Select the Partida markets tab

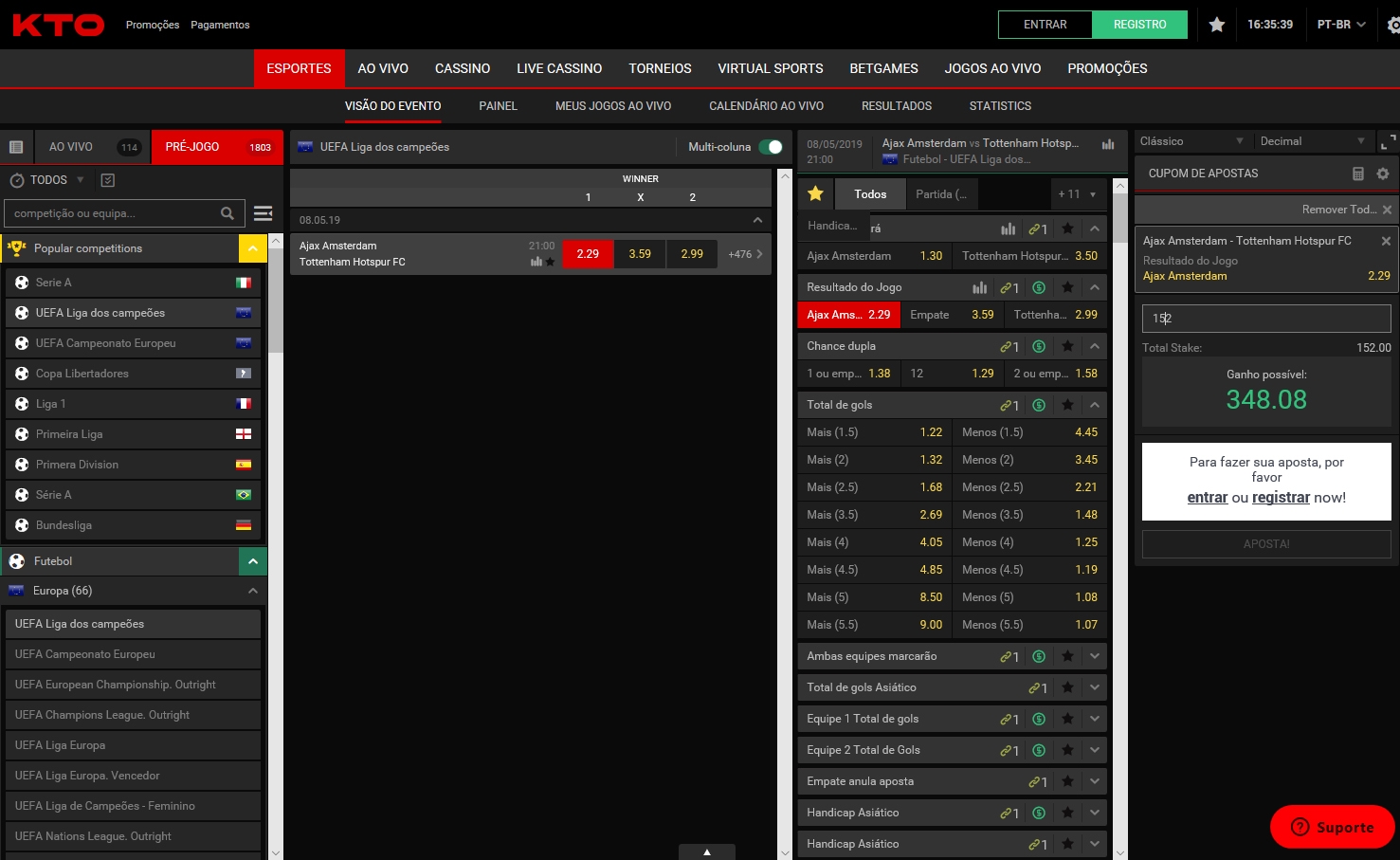941,193
